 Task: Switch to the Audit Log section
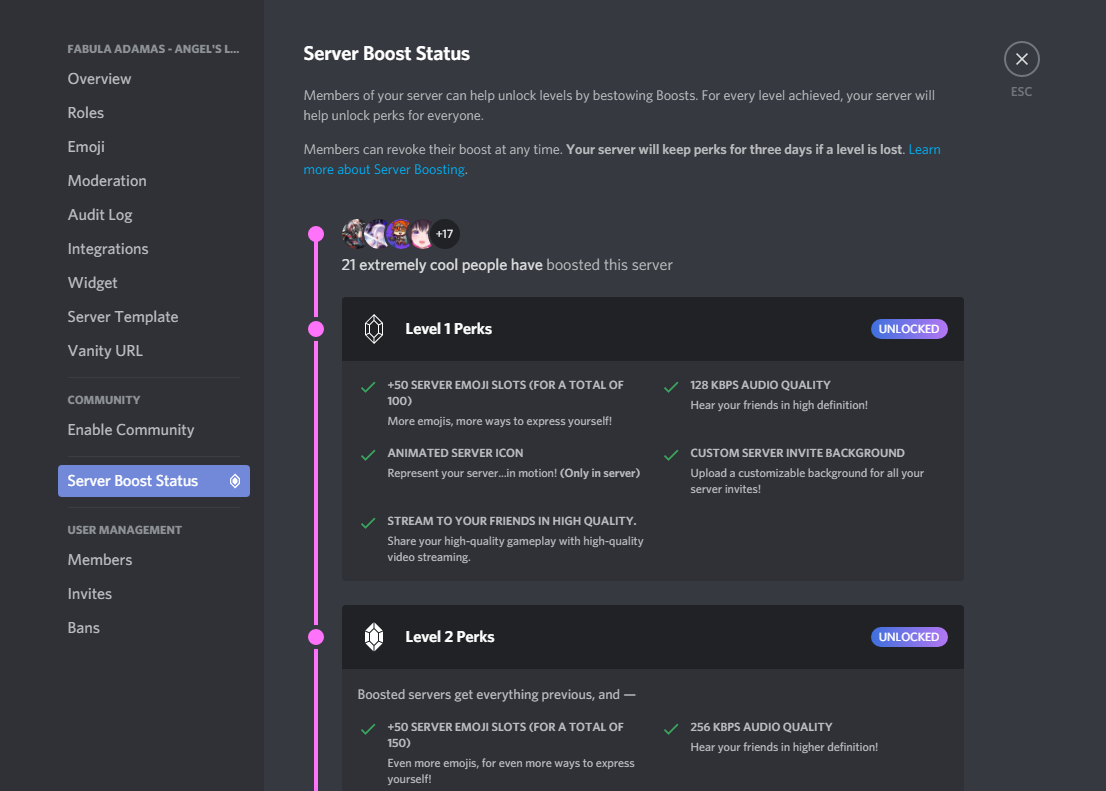[100, 214]
